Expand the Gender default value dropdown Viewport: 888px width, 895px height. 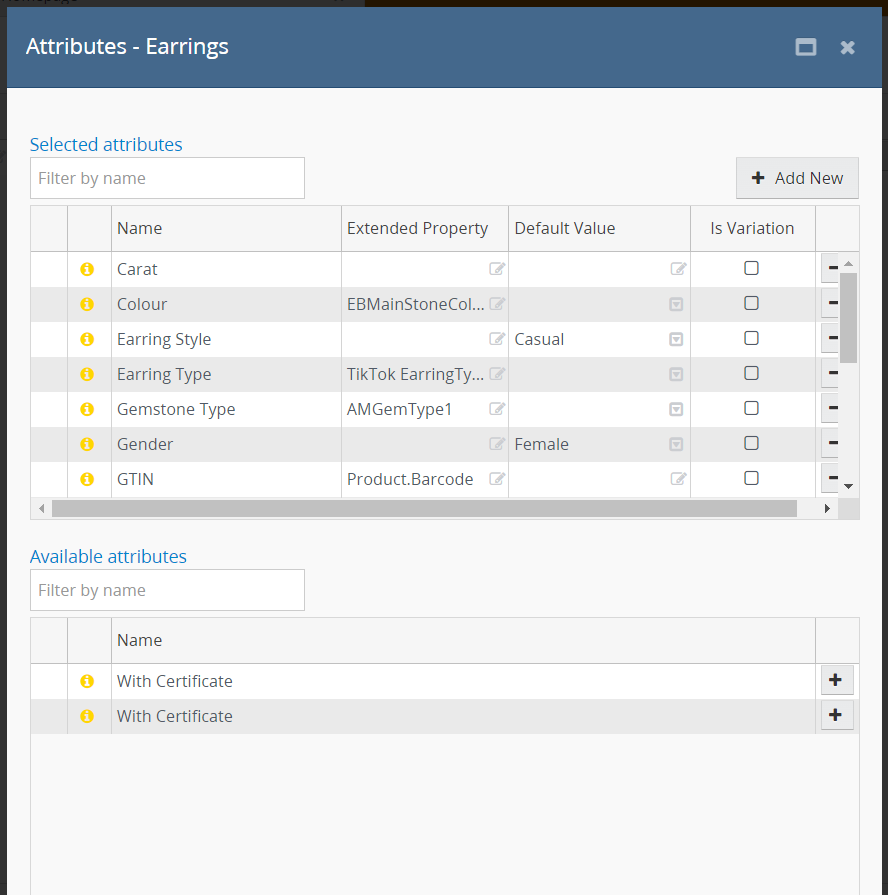(x=676, y=444)
